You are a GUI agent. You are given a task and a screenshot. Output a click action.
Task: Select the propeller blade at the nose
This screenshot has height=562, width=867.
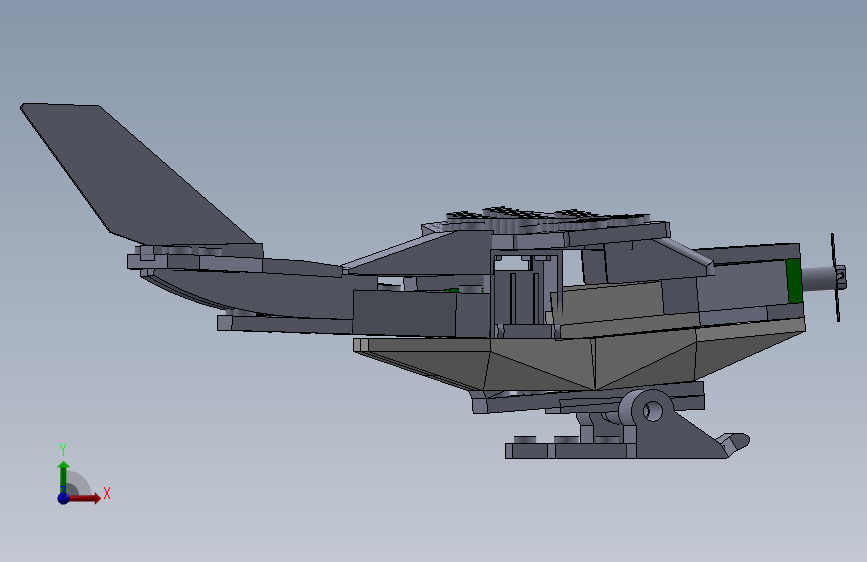click(835, 278)
